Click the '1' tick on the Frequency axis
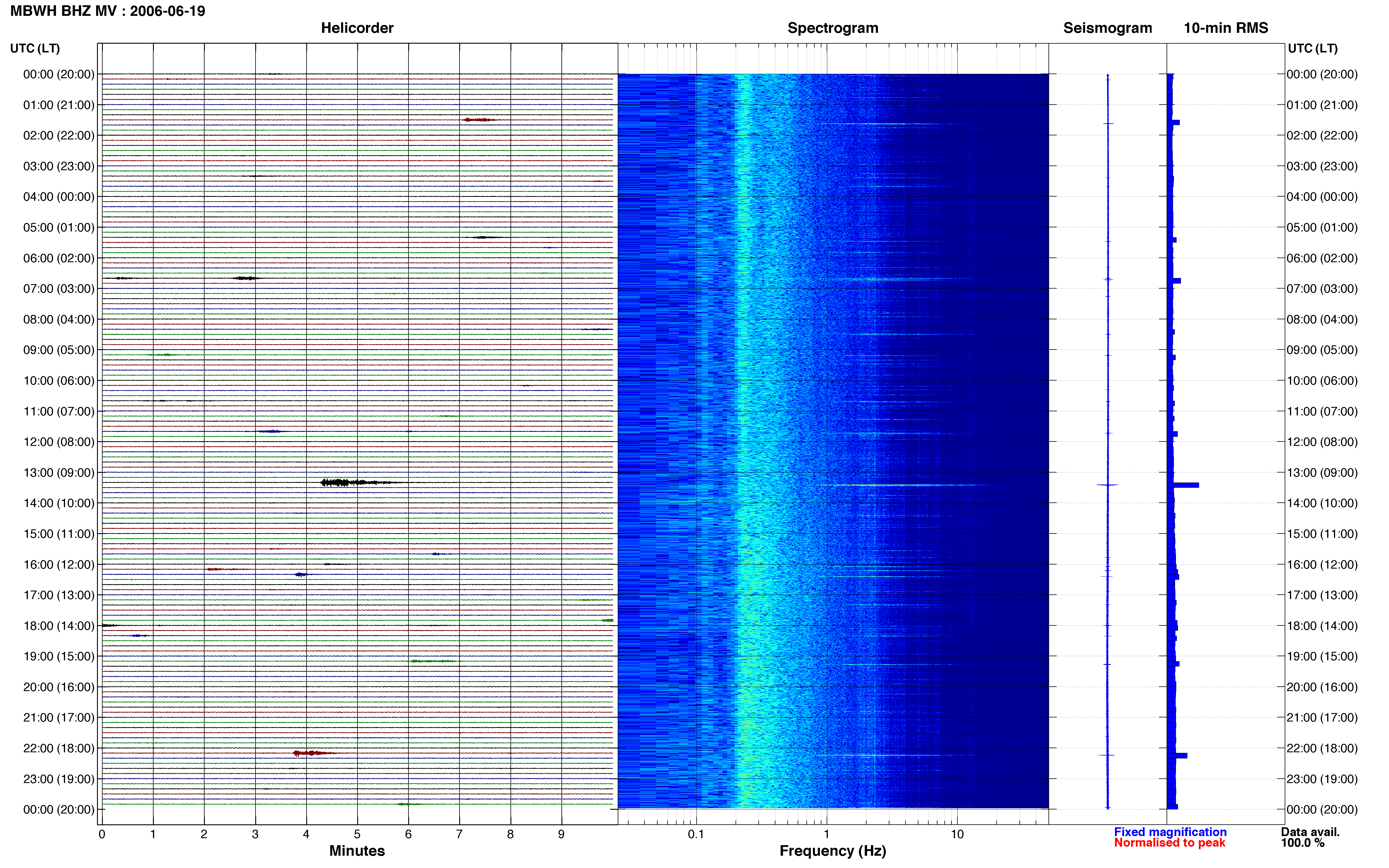The height and width of the screenshot is (868, 1389). click(826, 834)
